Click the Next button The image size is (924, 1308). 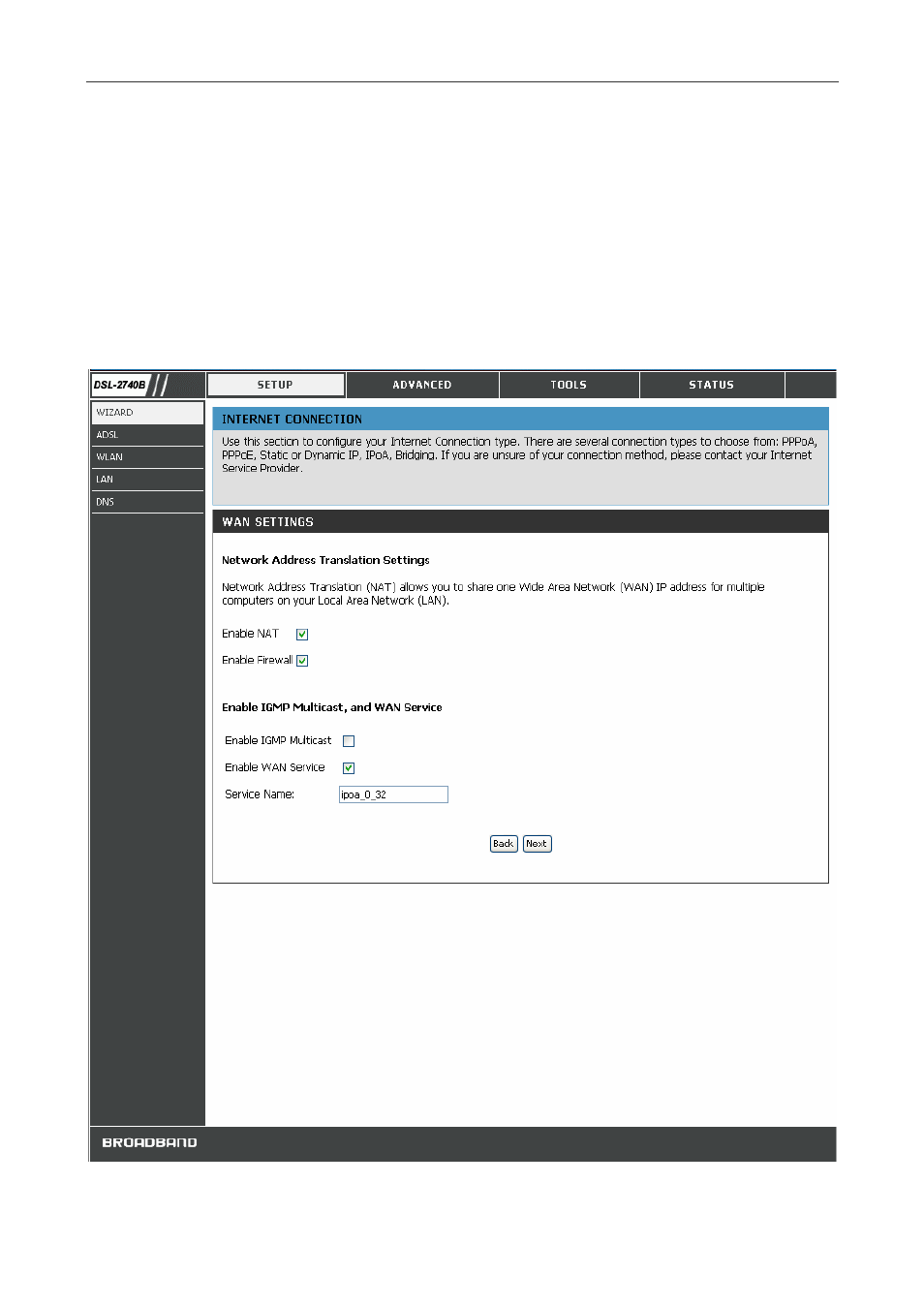[537, 844]
